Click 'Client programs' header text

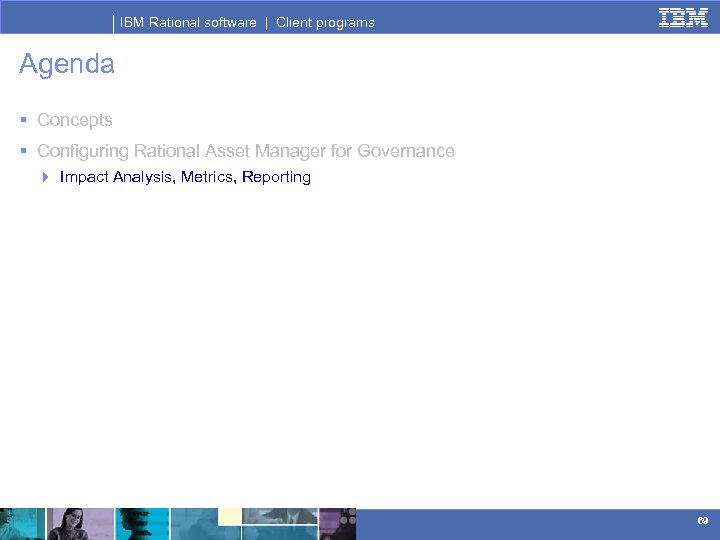[x=325, y=22]
